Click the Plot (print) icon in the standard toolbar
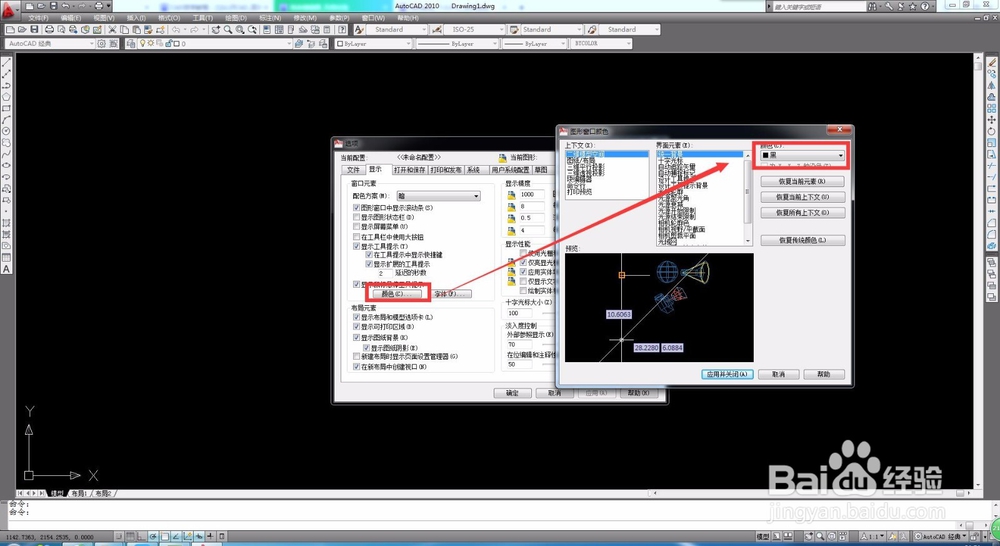 [49, 29]
